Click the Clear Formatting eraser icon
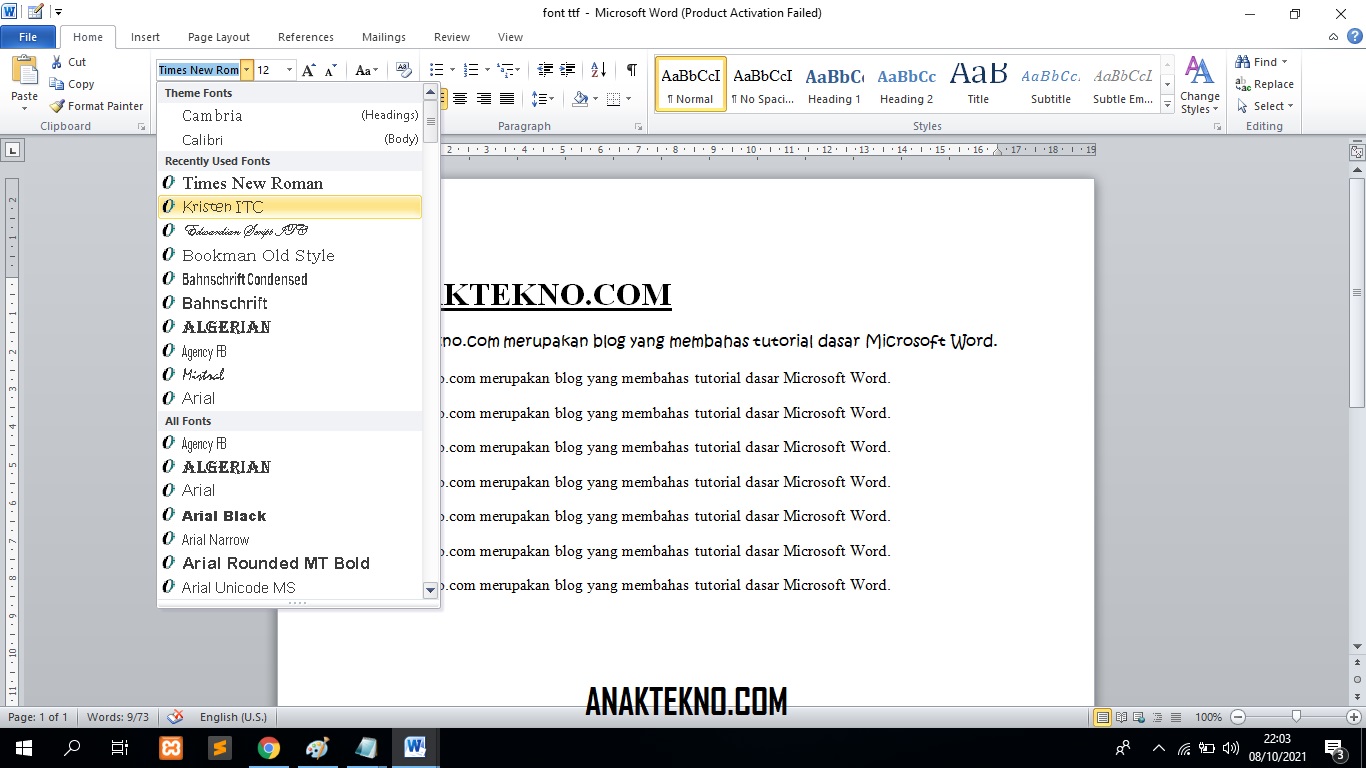Image resolution: width=1366 pixels, height=768 pixels. coord(403,70)
